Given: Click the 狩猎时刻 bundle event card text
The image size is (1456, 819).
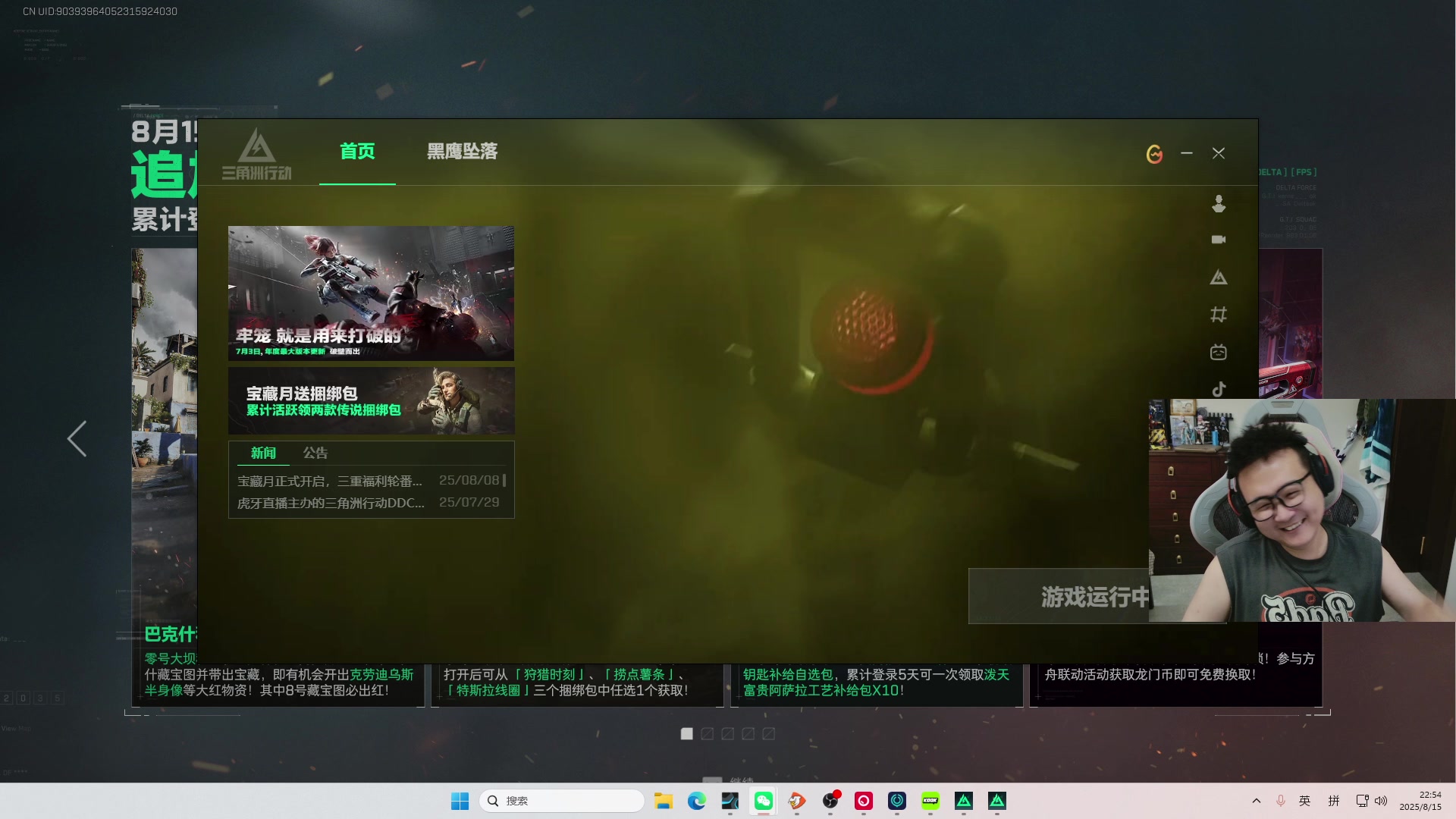Looking at the screenshot, I should pos(566,682).
